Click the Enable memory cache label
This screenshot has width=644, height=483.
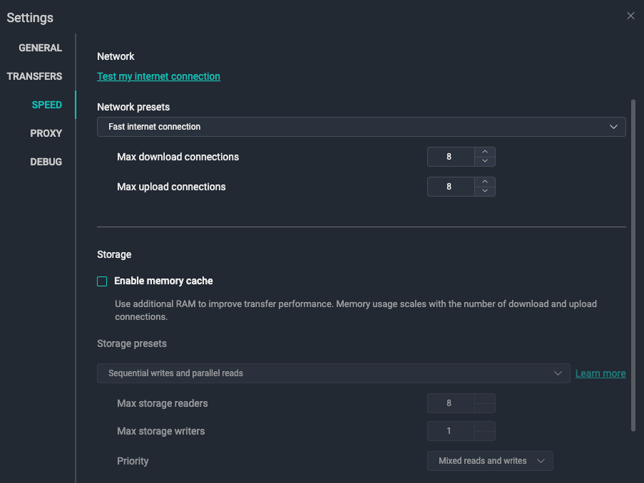163,281
